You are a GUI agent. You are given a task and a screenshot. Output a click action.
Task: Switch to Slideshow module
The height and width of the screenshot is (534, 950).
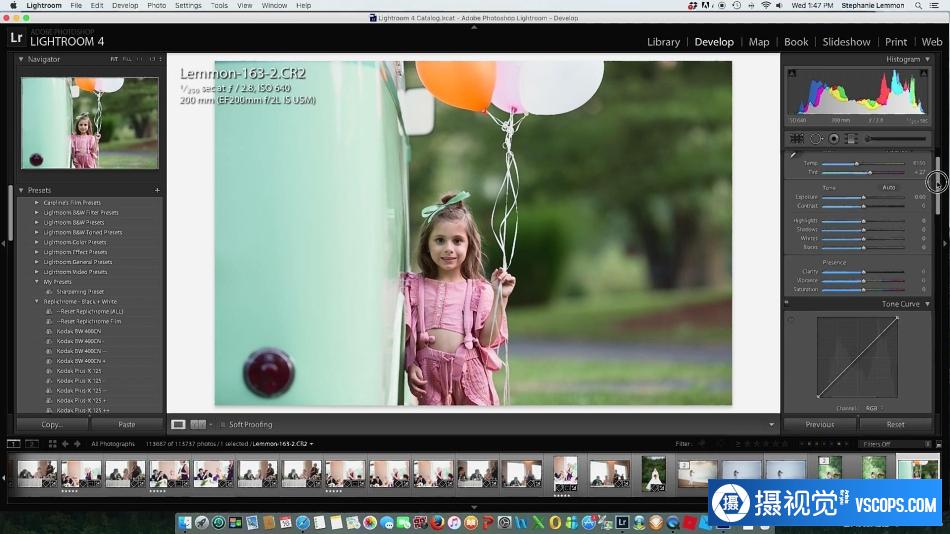click(846, 42)
